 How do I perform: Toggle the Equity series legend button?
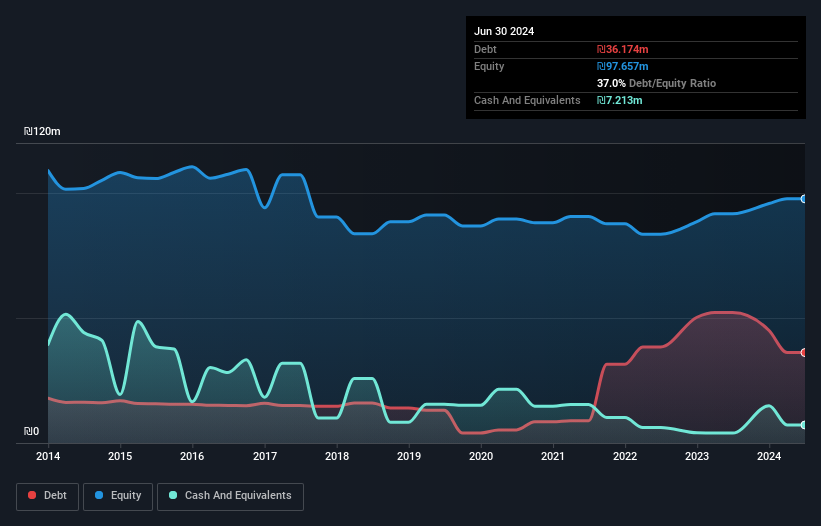118,496
